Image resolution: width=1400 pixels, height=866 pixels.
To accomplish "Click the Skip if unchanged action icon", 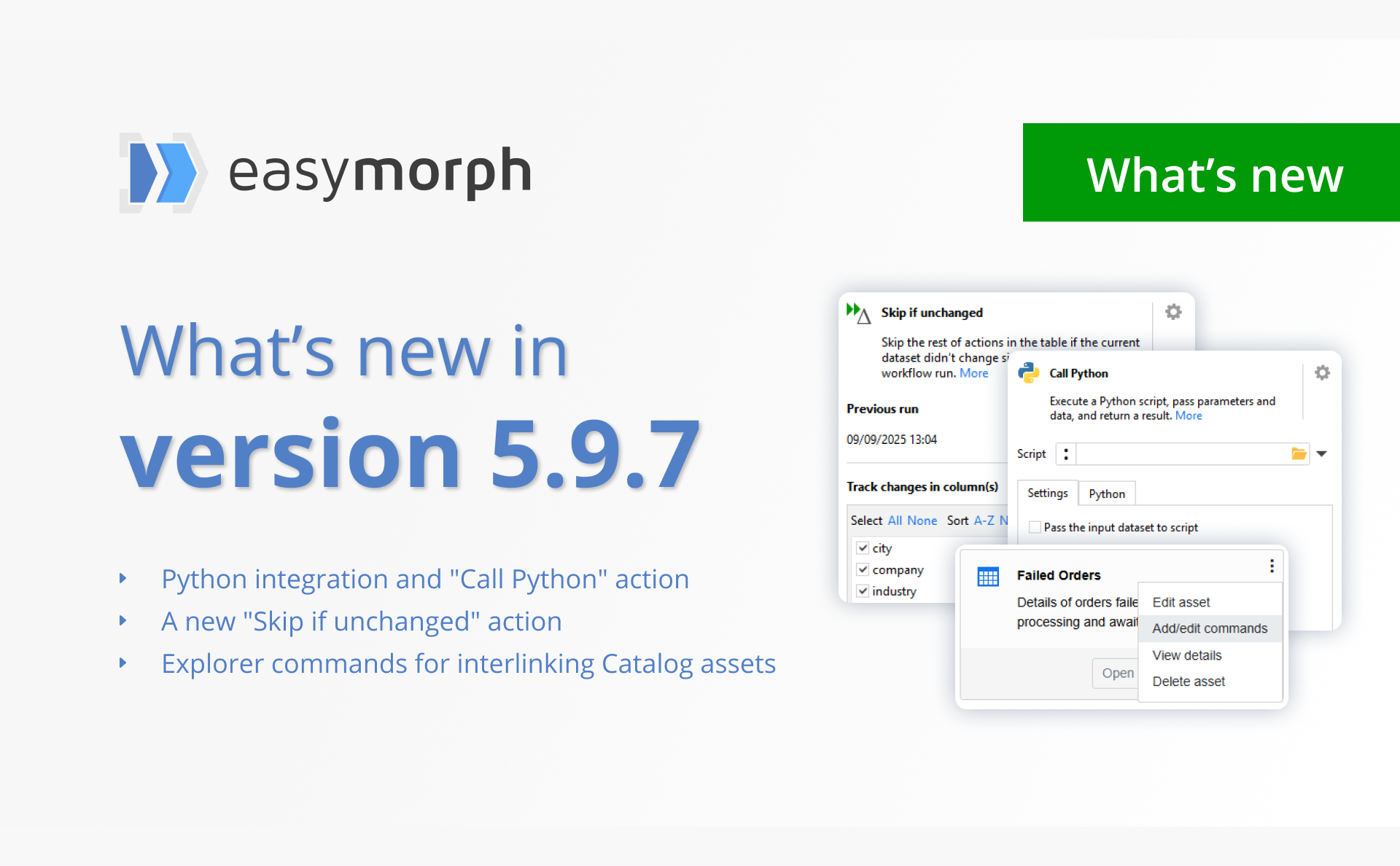I will (x=858, y=313).
